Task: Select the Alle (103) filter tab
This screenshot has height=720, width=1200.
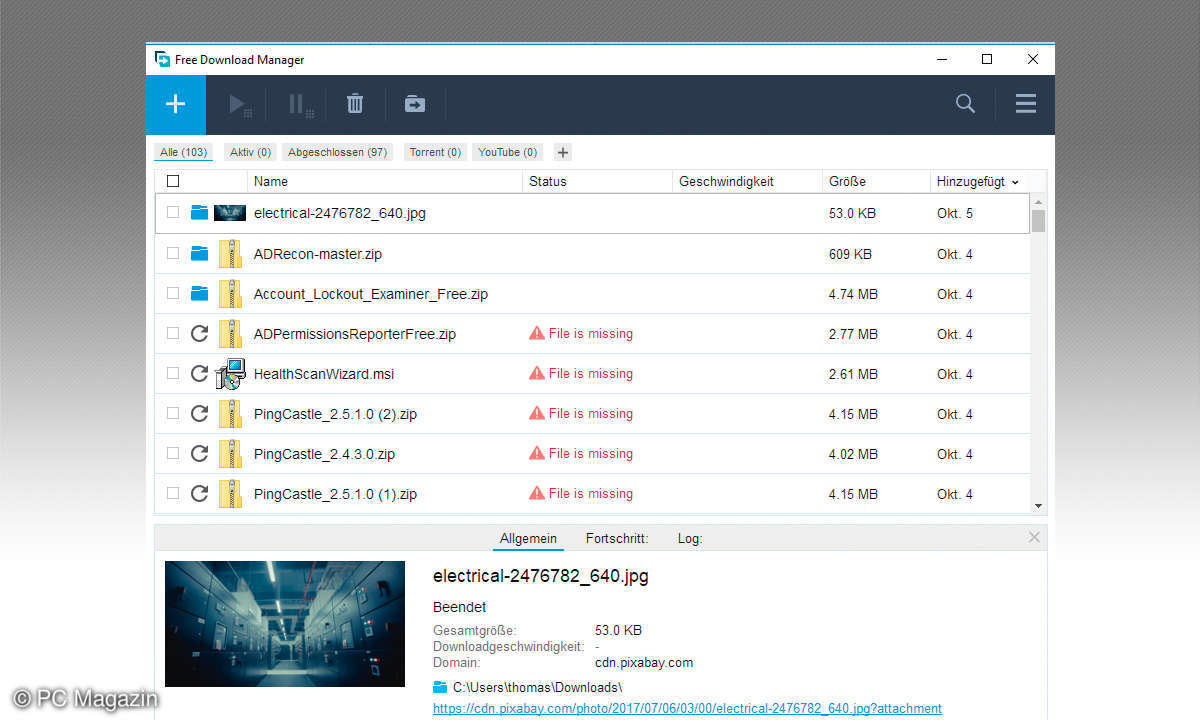Action: coord(183,152)
